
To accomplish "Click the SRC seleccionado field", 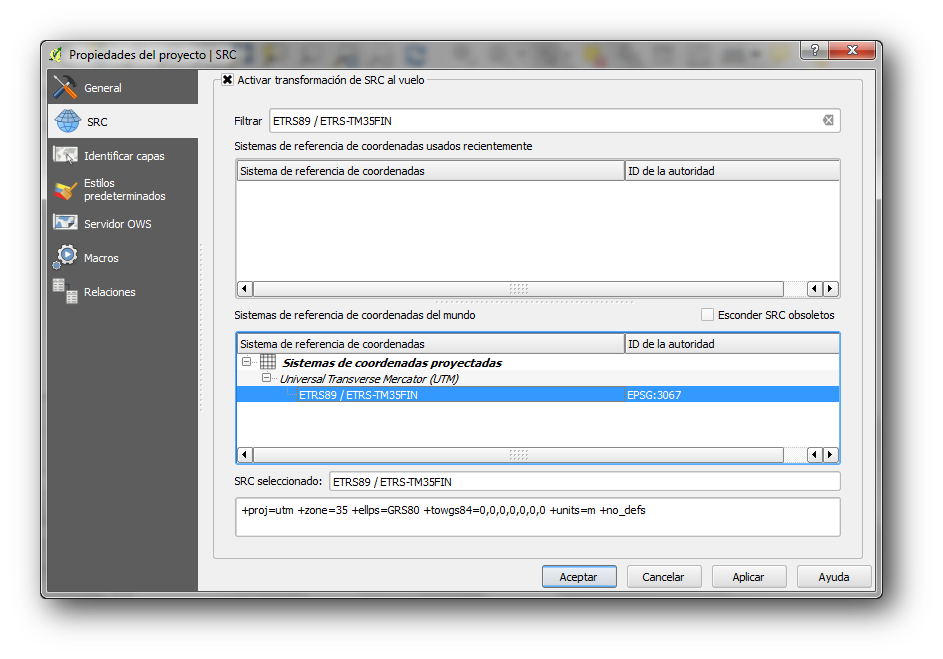I will (585, 482).
